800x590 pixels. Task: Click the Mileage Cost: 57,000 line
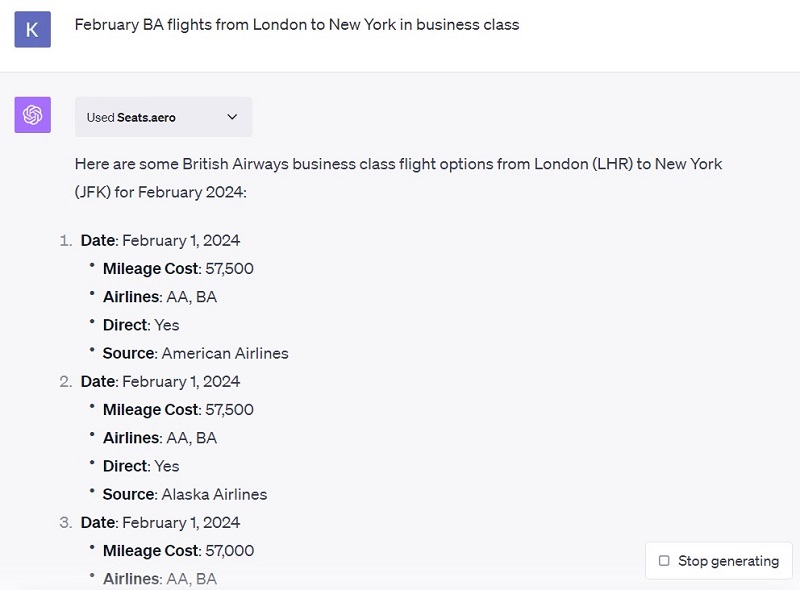tap(178, 551)
